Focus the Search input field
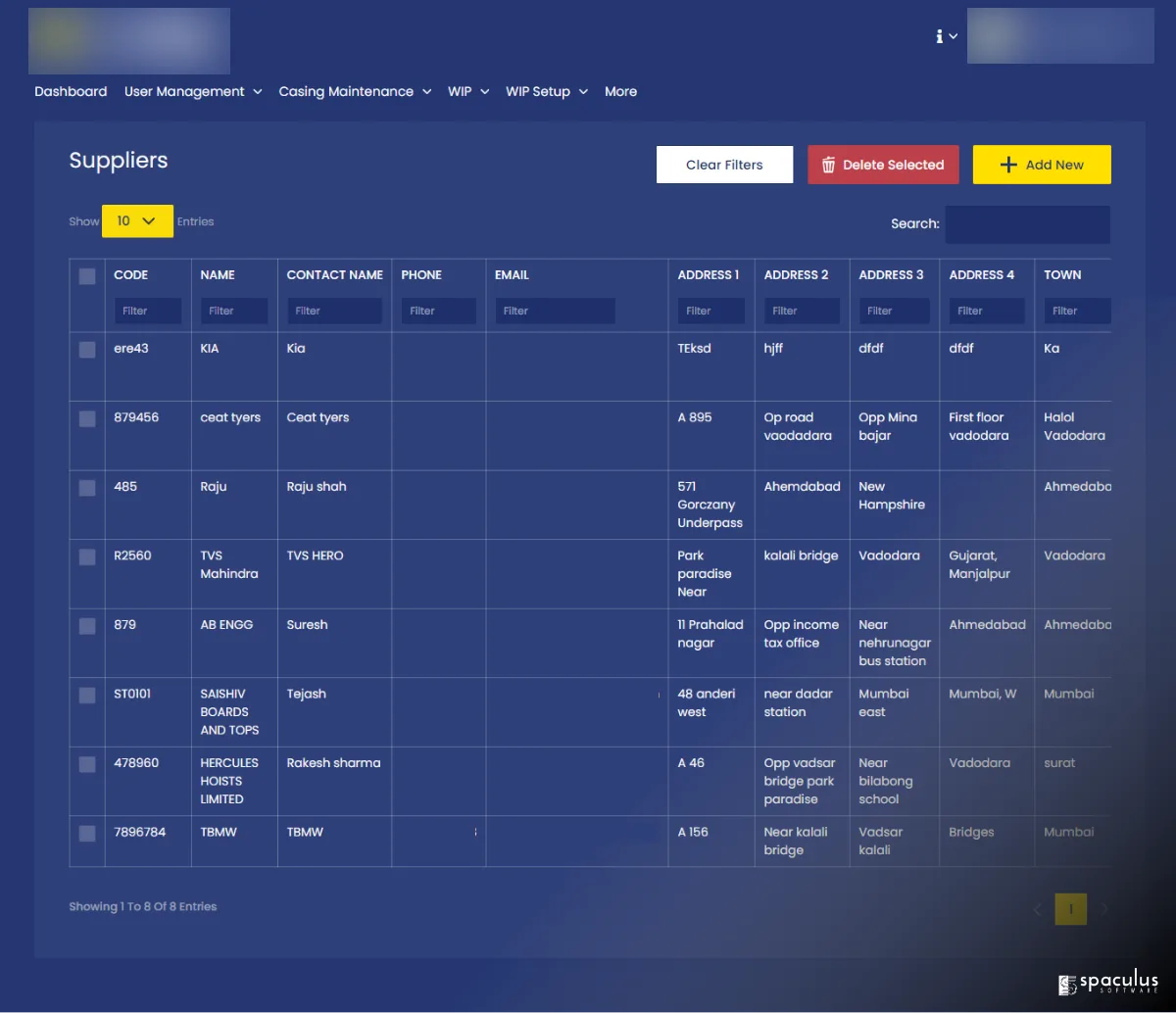This screenshot has height=1013, width=1176. pyautogui.click(x=1027, y=224)
